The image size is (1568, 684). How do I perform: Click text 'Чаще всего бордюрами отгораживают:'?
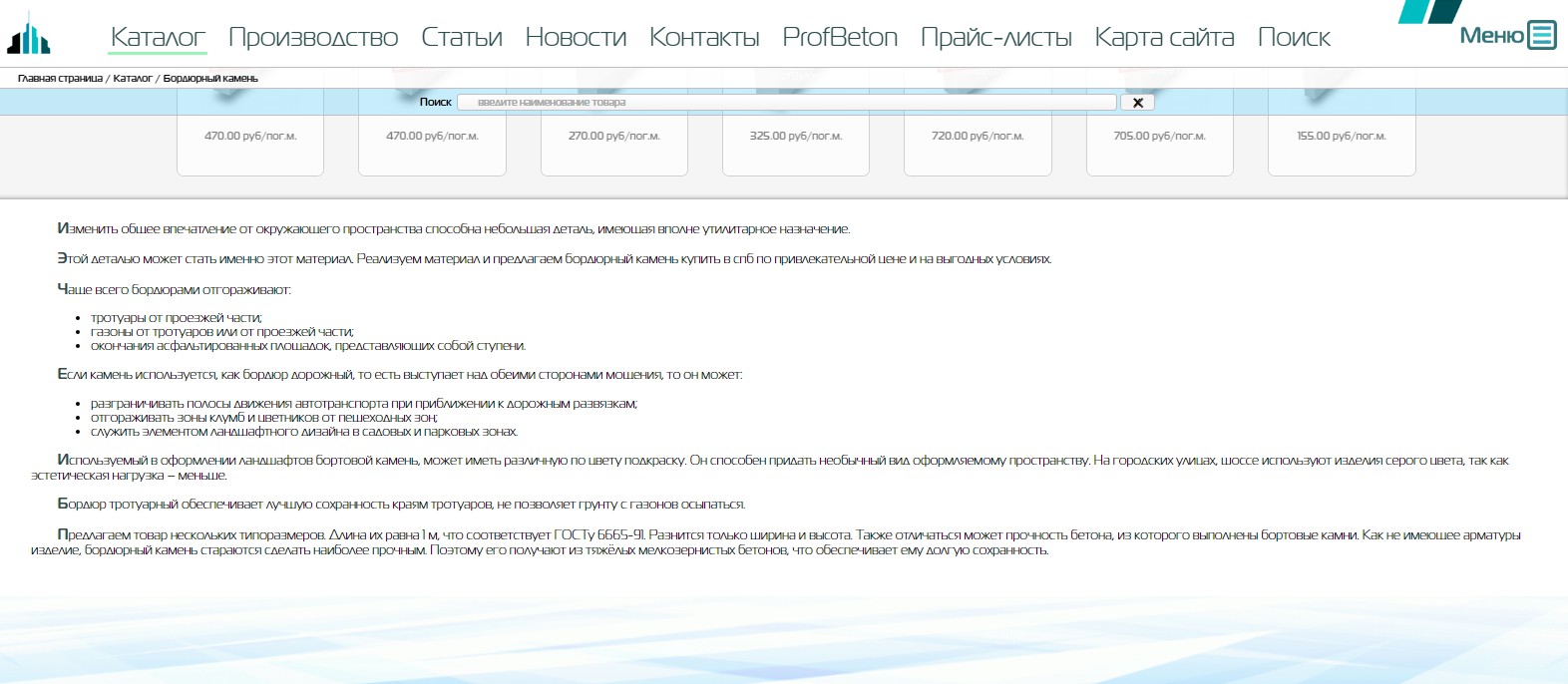[x=174, y=289]
